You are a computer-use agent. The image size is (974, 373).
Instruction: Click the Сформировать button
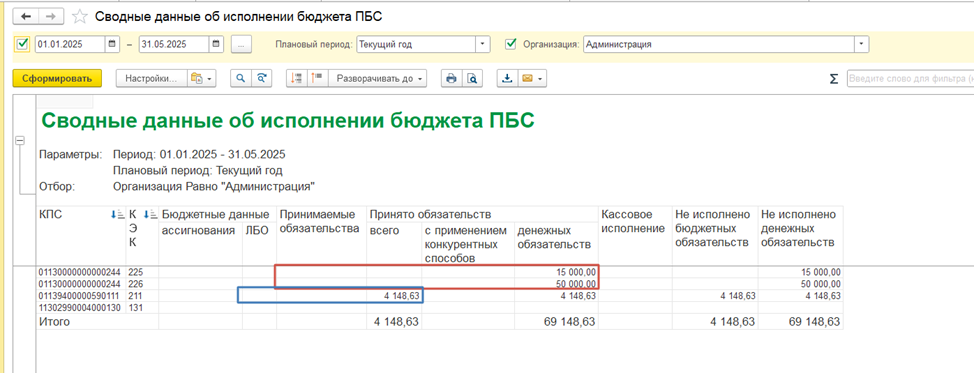[57, 78]
